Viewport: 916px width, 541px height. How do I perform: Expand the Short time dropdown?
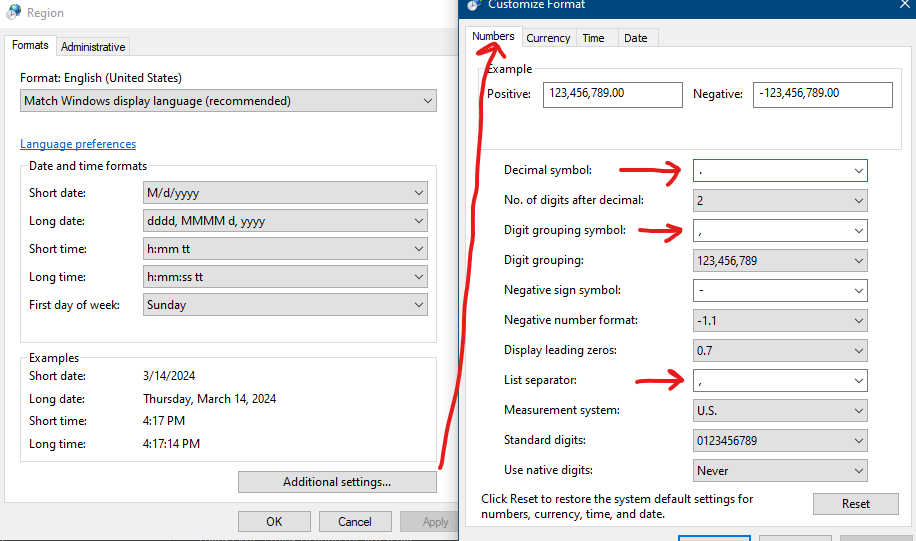coord(285,249)
